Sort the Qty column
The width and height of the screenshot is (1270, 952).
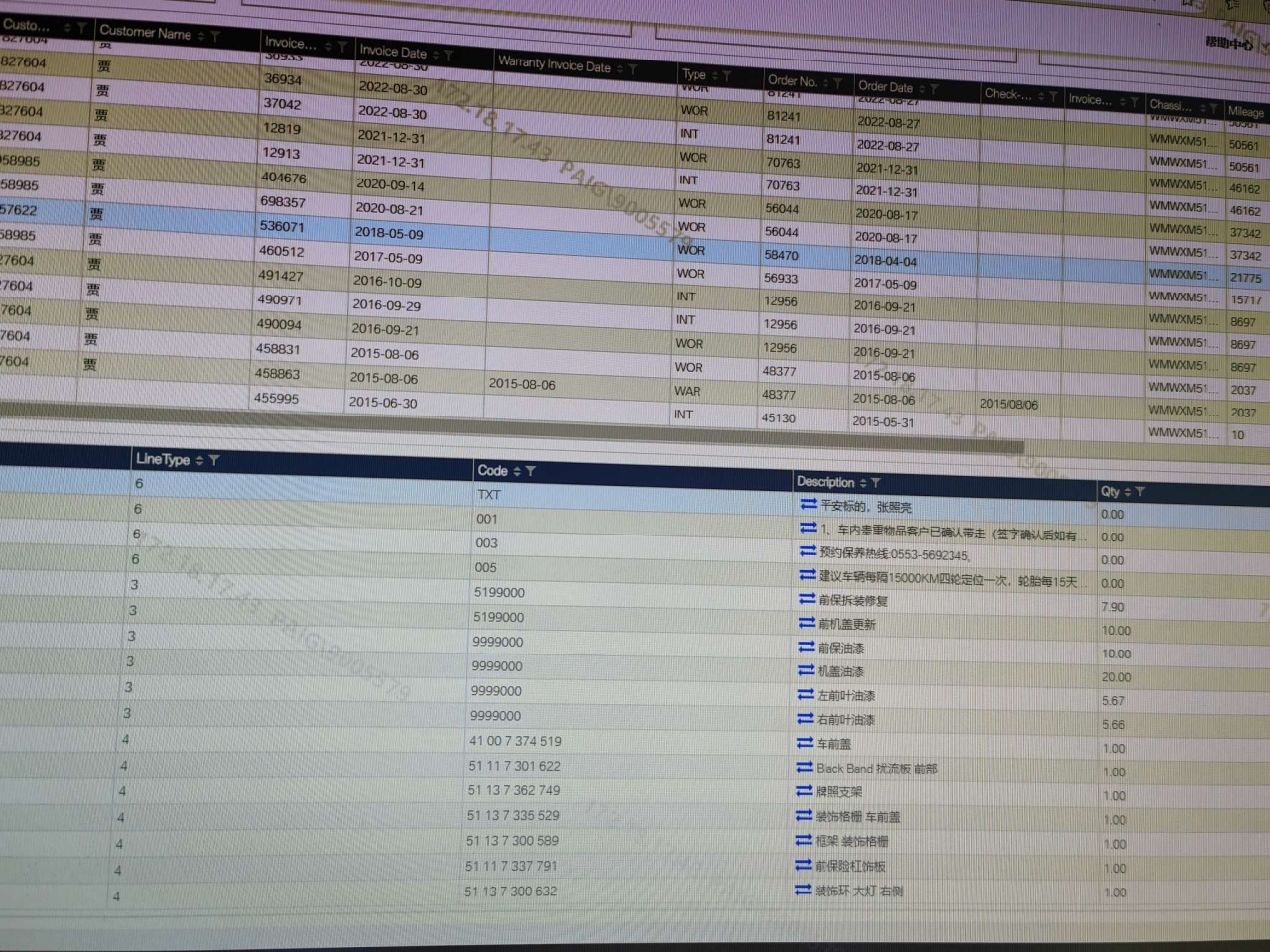coord(1128,491)
